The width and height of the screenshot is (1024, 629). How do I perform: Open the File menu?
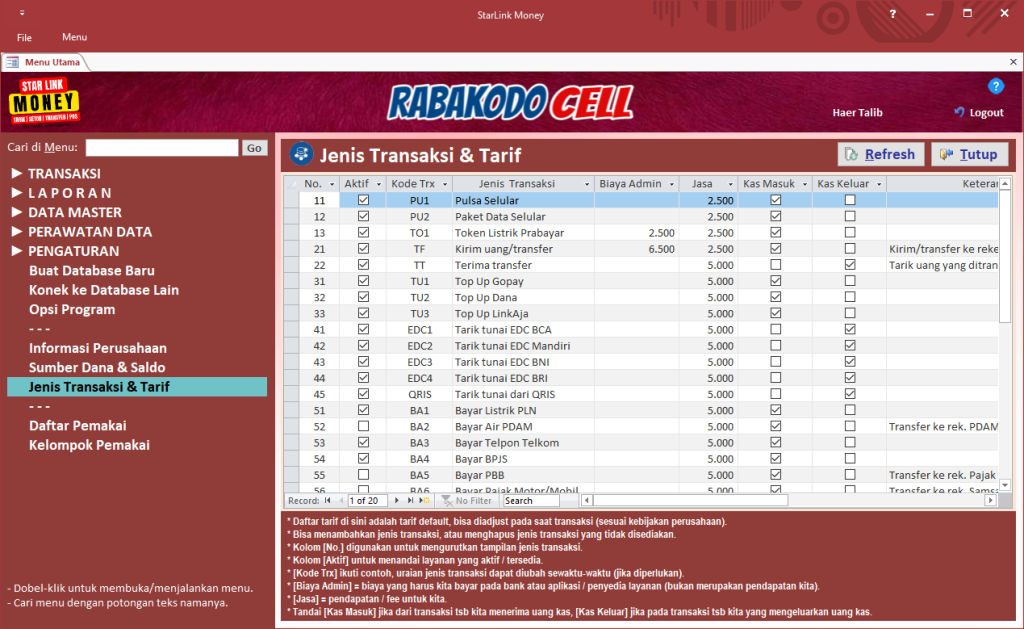pyautogui.click(x=24, y=37)
